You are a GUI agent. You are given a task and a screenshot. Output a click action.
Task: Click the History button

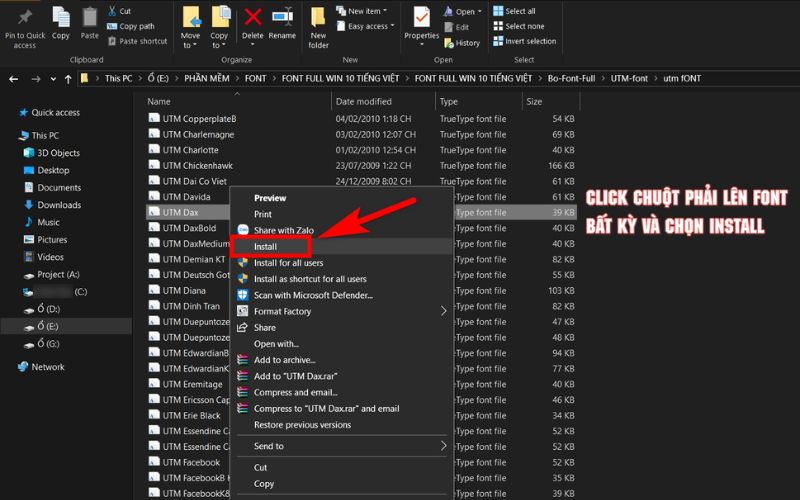[x=462, y=43]
